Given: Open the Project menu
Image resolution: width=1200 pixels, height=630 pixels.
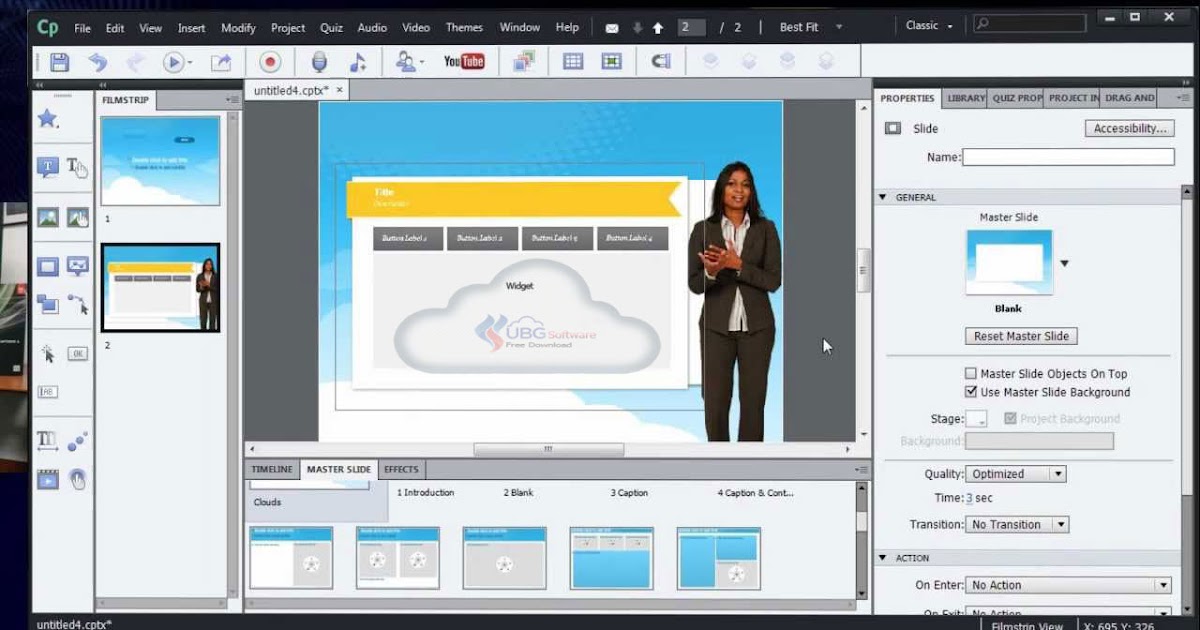Looking at the screenshot, I should pos(288,28).
